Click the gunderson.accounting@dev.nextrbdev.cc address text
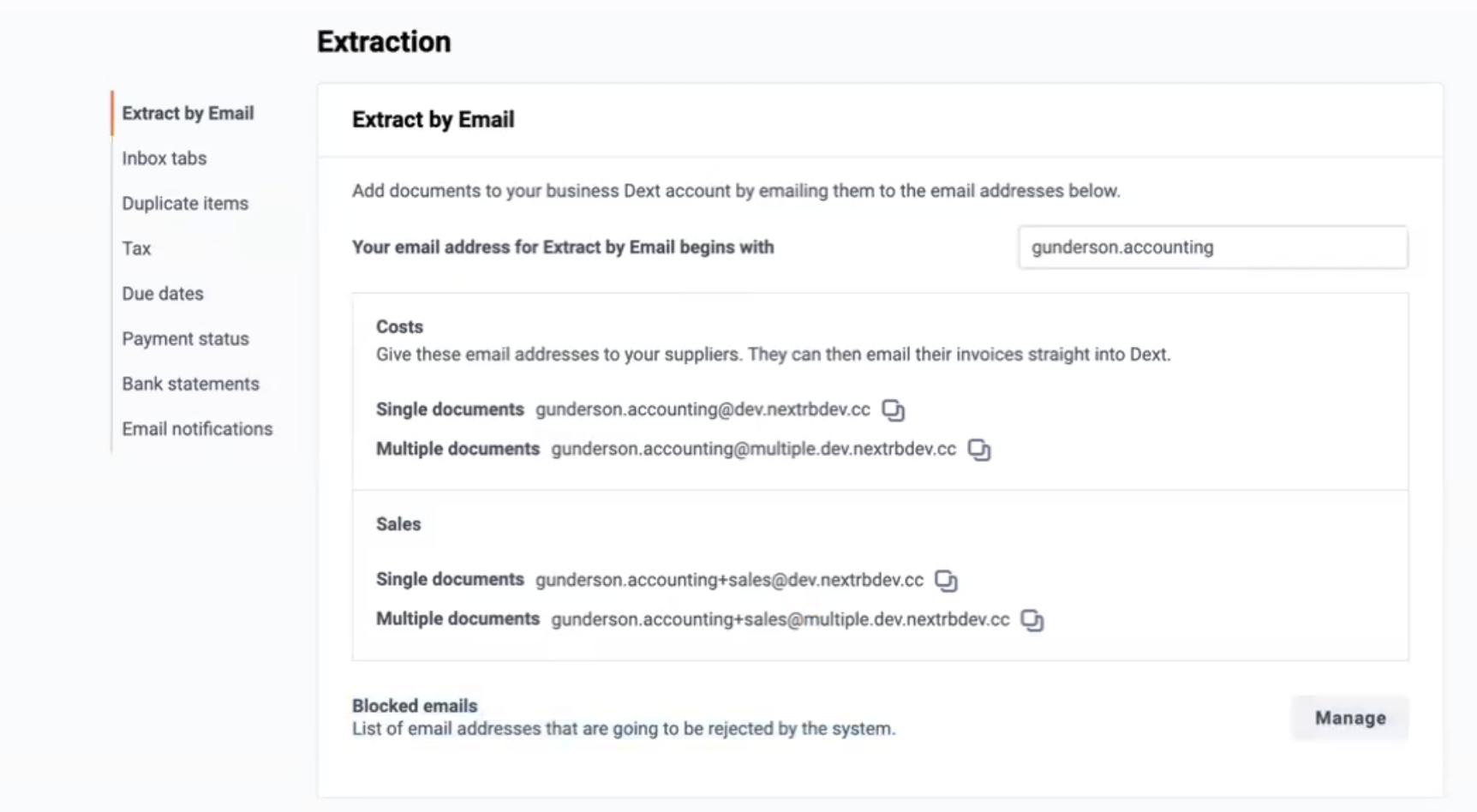The width and height of the screenshot is (1477, 812). tap(703, 409)
